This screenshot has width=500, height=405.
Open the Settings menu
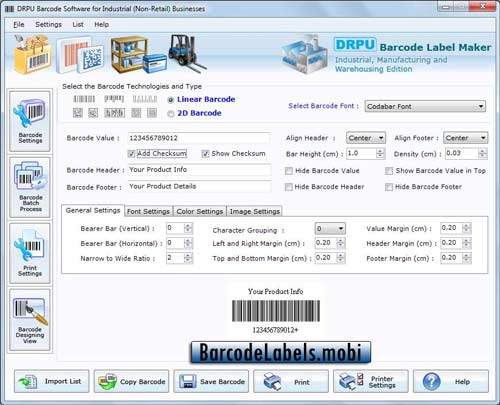(48, 24)
